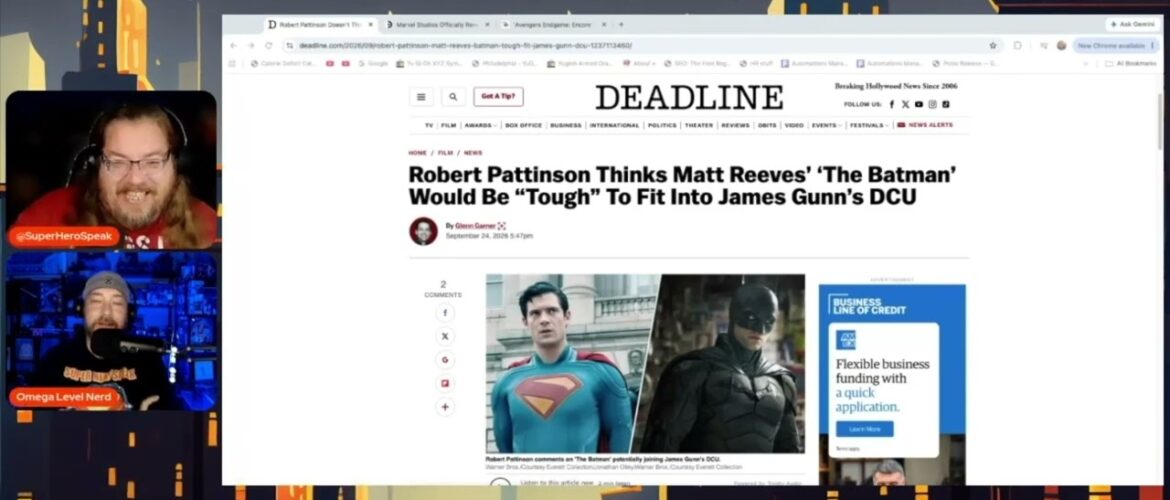Click the DEADLINE logo
The image size is (1170, 500).
689,97
